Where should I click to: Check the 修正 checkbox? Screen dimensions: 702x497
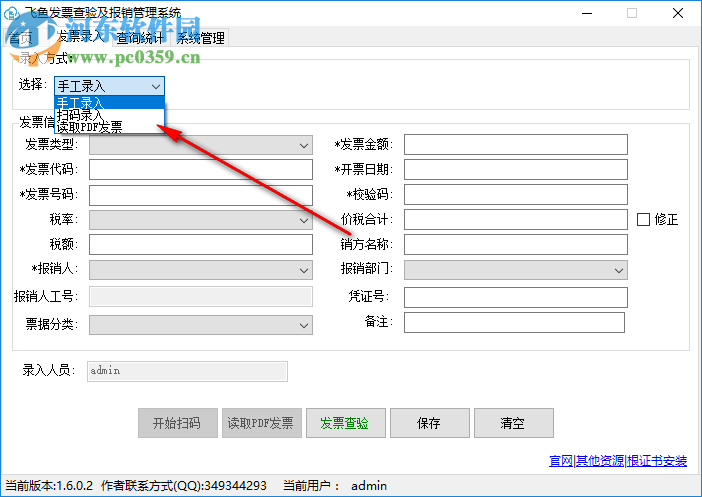tap(643, 219)
